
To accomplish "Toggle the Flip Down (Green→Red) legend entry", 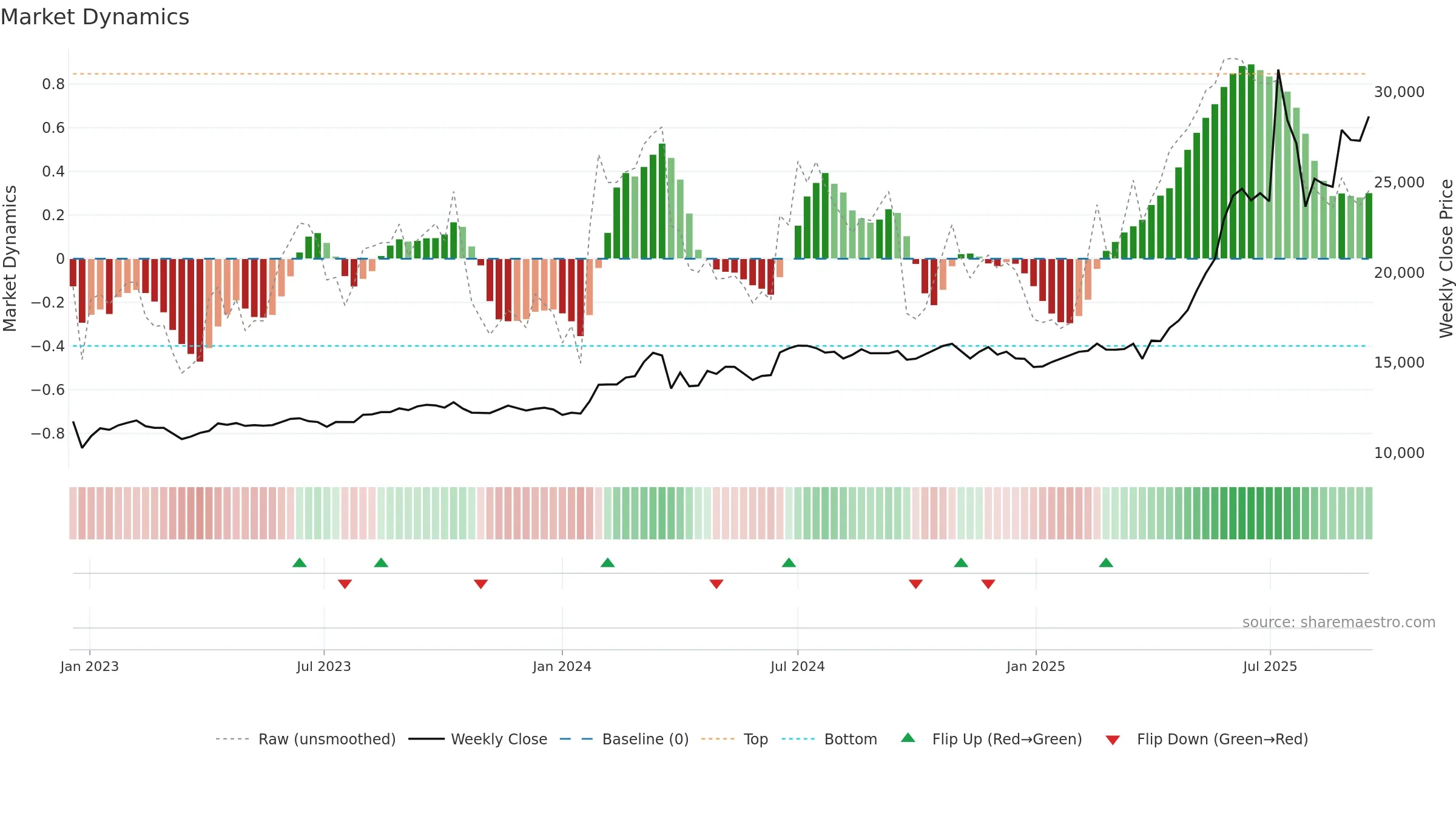I will [x=1207, y=740].
